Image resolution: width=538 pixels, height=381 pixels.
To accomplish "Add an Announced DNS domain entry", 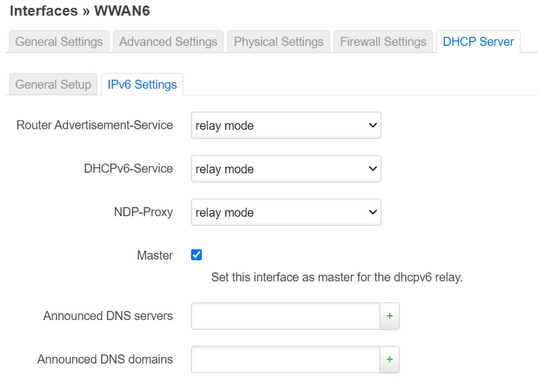I will tap(389, 359).
